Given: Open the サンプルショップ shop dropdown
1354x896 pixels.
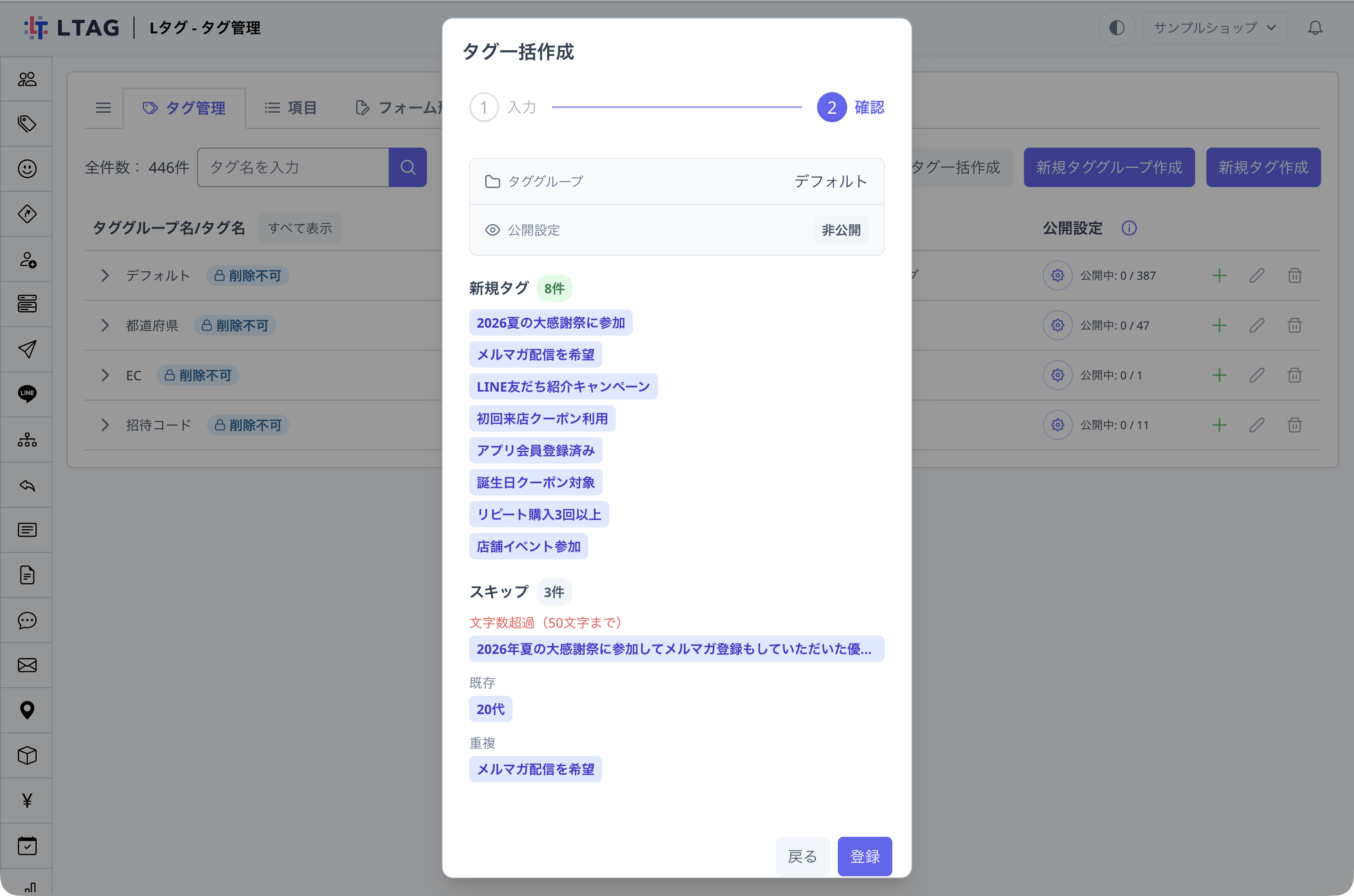Looking at the screenshot, I should pyautogui.click(x=1215, y=27).
